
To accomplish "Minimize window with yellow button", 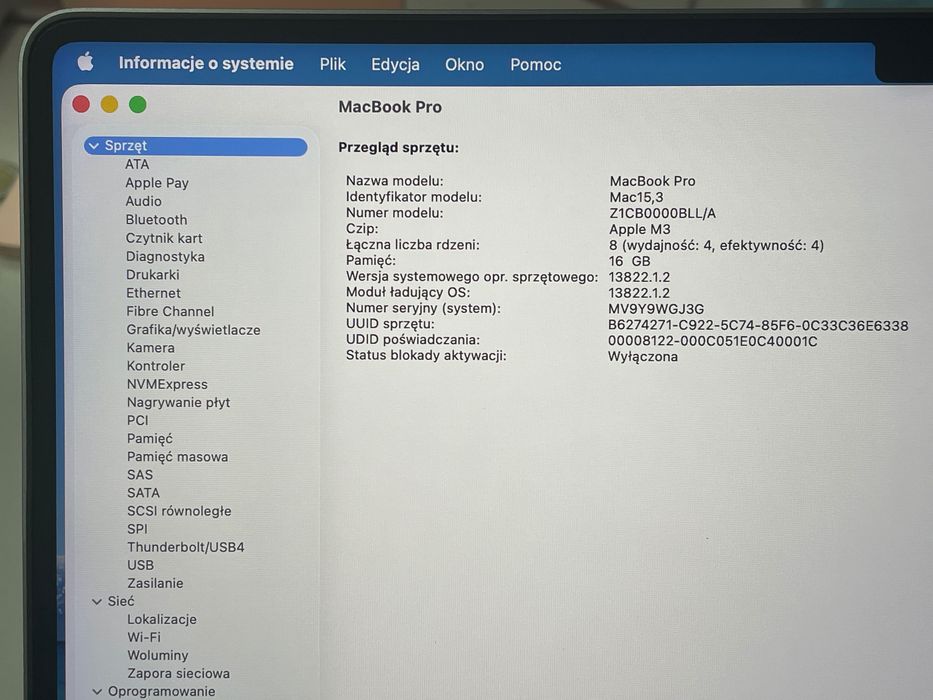I will click(x=109, y=104).
